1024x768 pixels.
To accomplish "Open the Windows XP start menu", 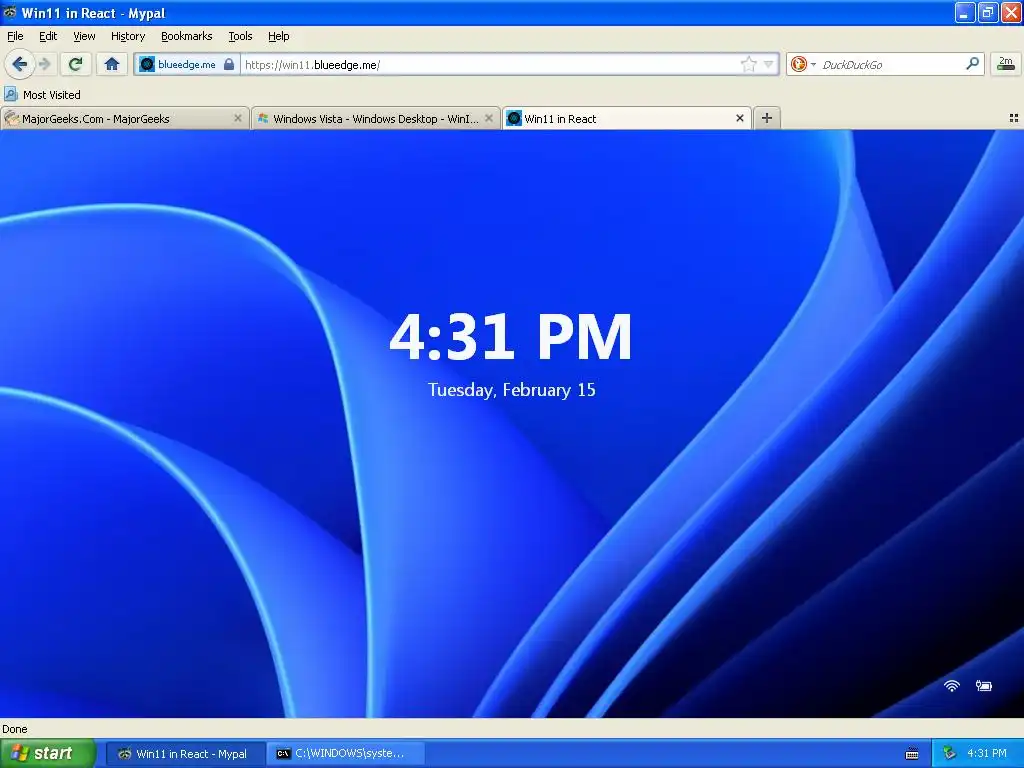I will coord(48,753).
